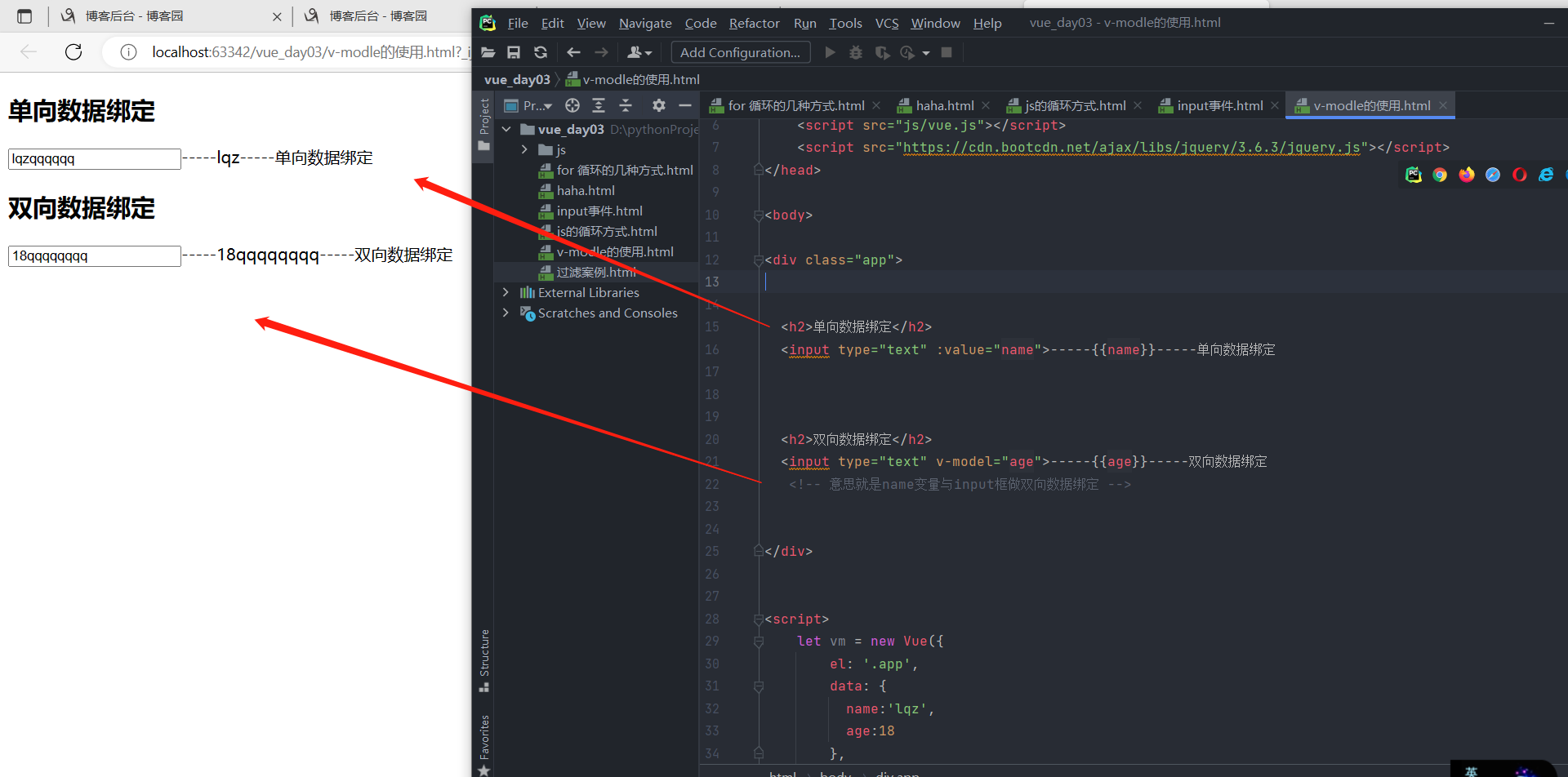
Task: Open page in Firefox browser icon
Action: [x=1467, y=175]
